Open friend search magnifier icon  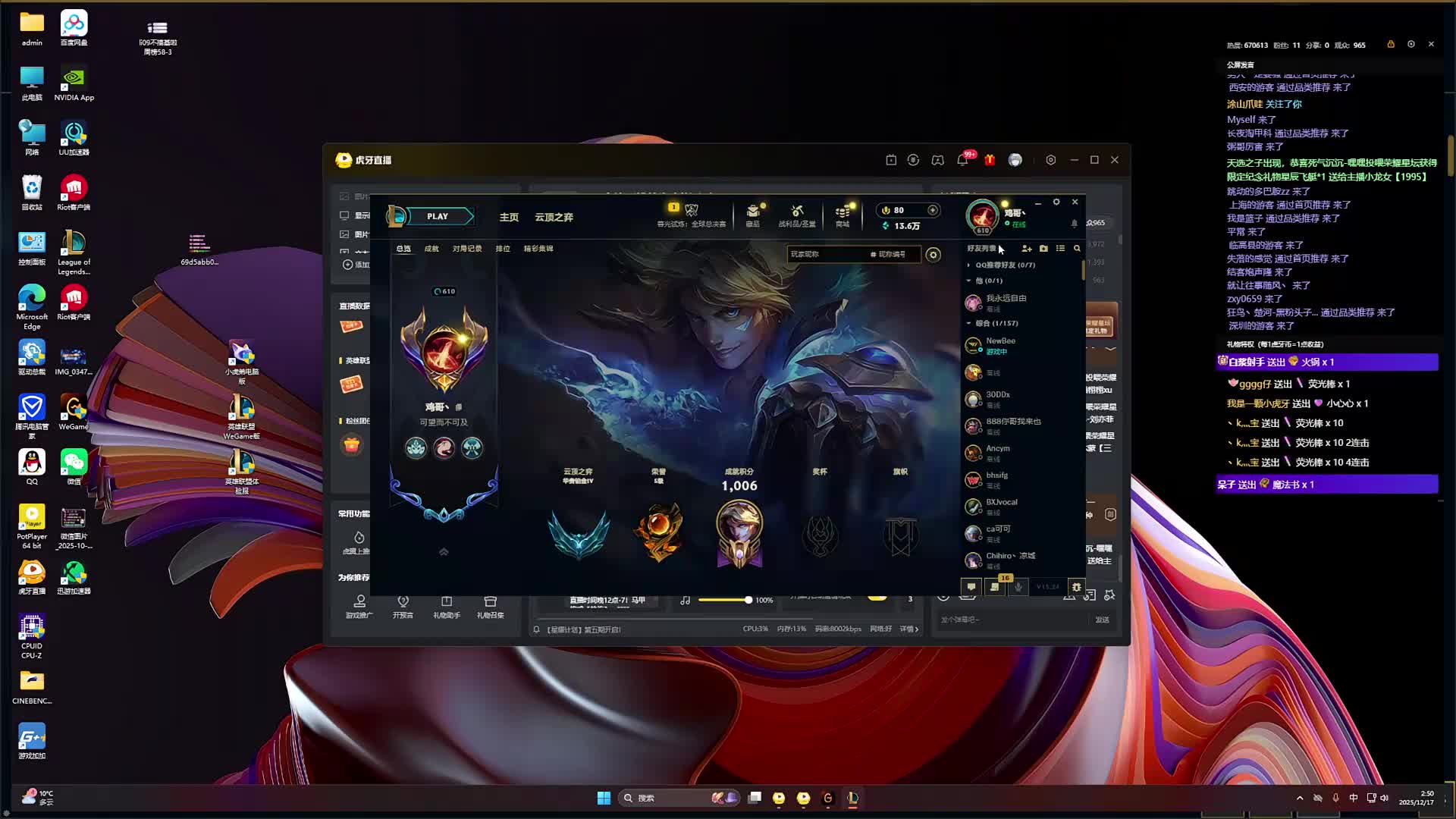[1077, 249]
